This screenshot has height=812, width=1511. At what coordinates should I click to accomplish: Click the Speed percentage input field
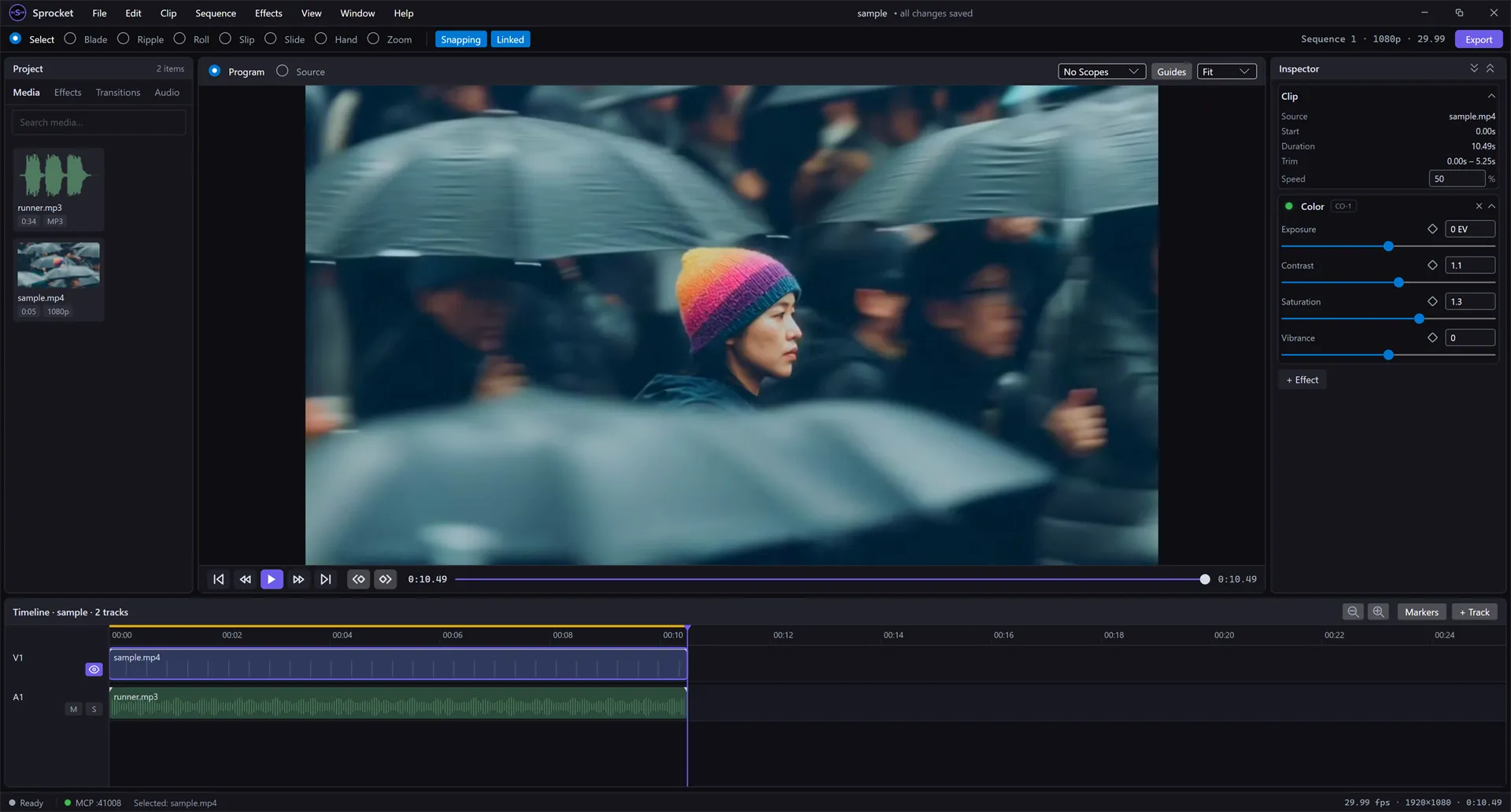(1457, 179)
